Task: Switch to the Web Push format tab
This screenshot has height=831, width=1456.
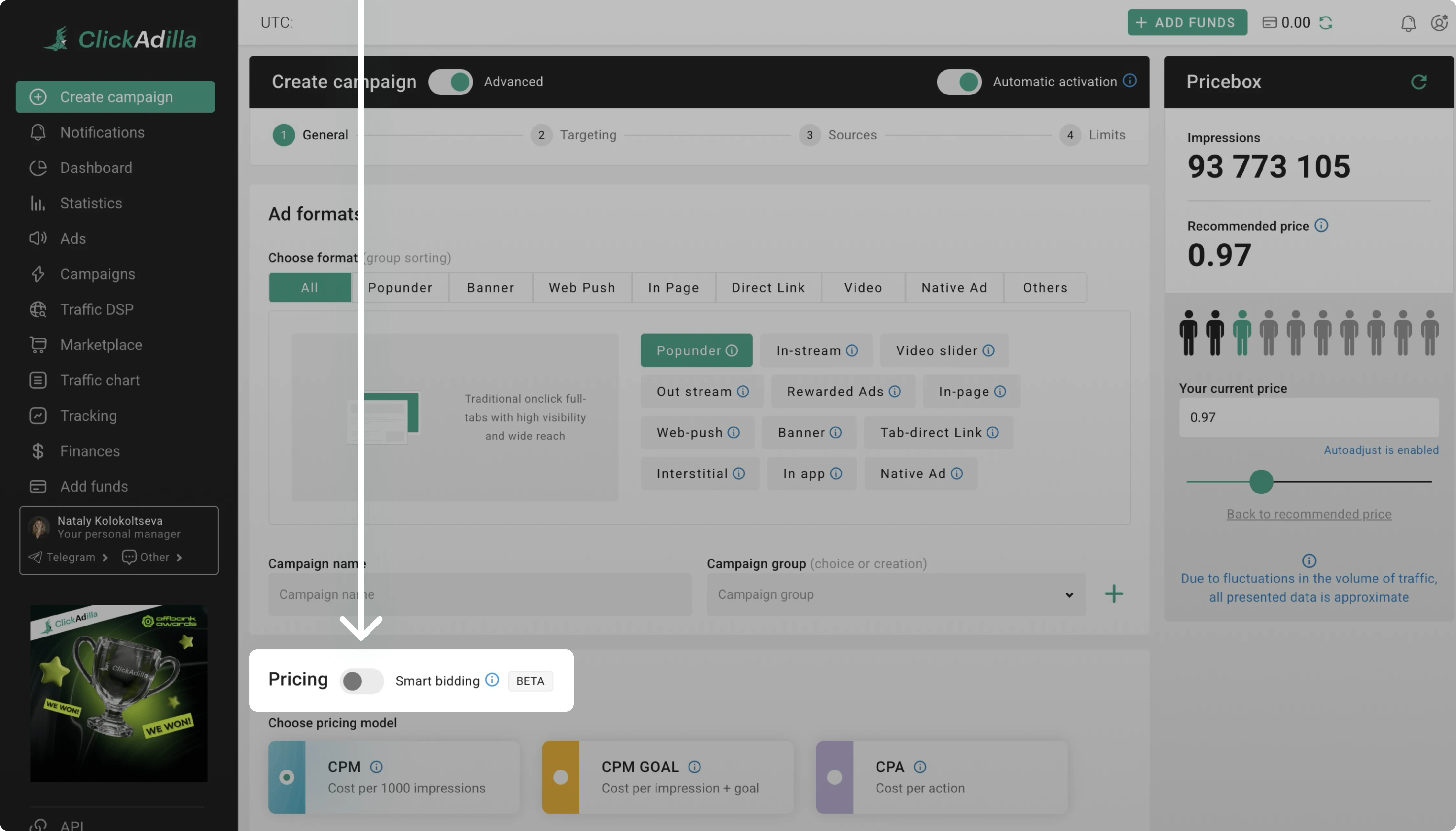Action: tap(582, 288)
